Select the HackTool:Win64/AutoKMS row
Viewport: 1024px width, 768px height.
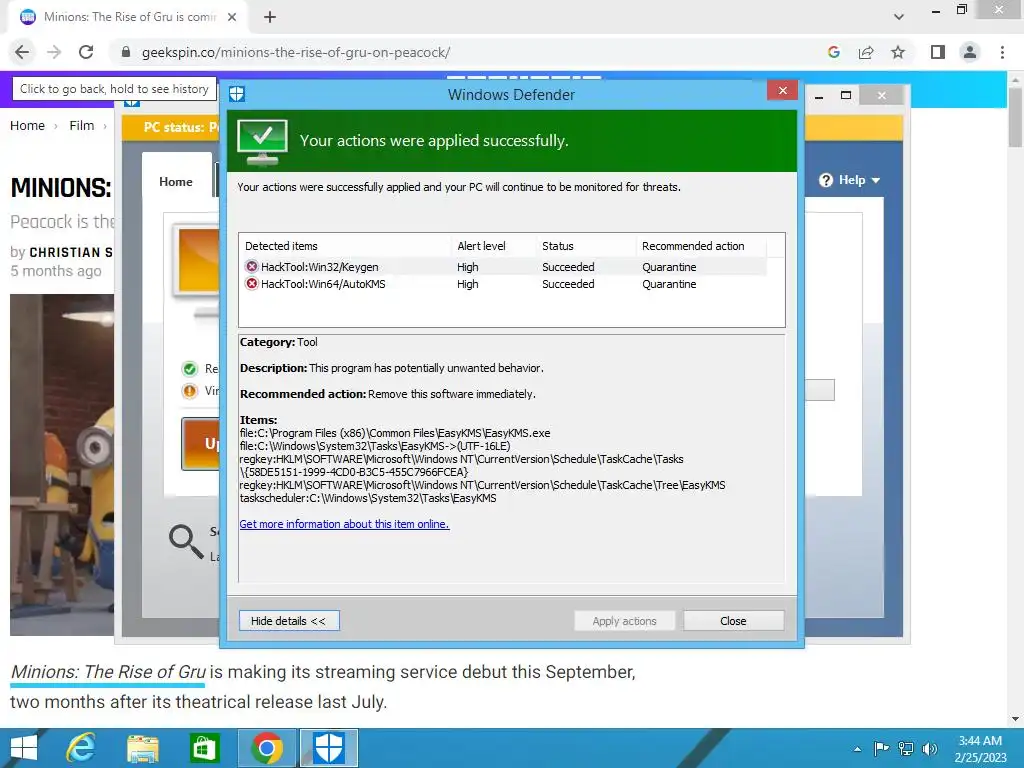coord(503,283)
